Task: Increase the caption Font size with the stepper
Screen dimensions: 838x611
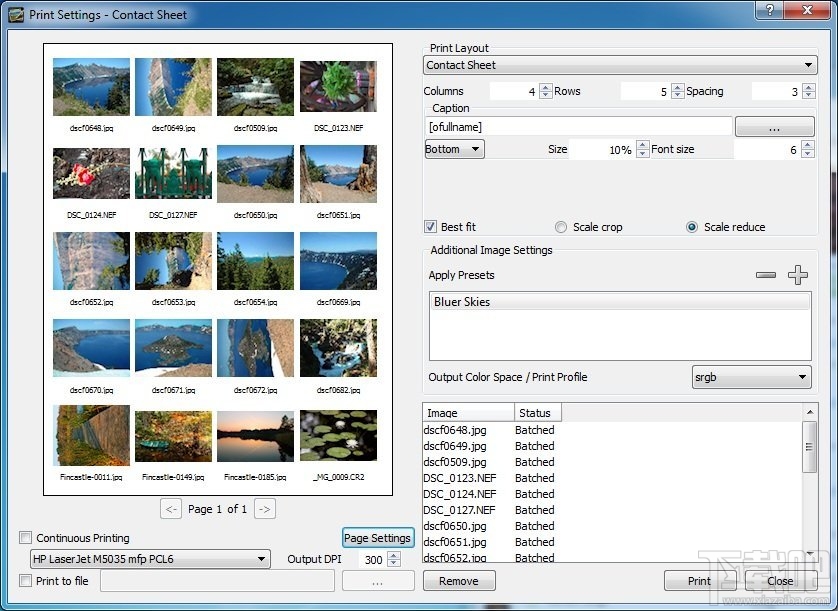Action: [810, 145]
